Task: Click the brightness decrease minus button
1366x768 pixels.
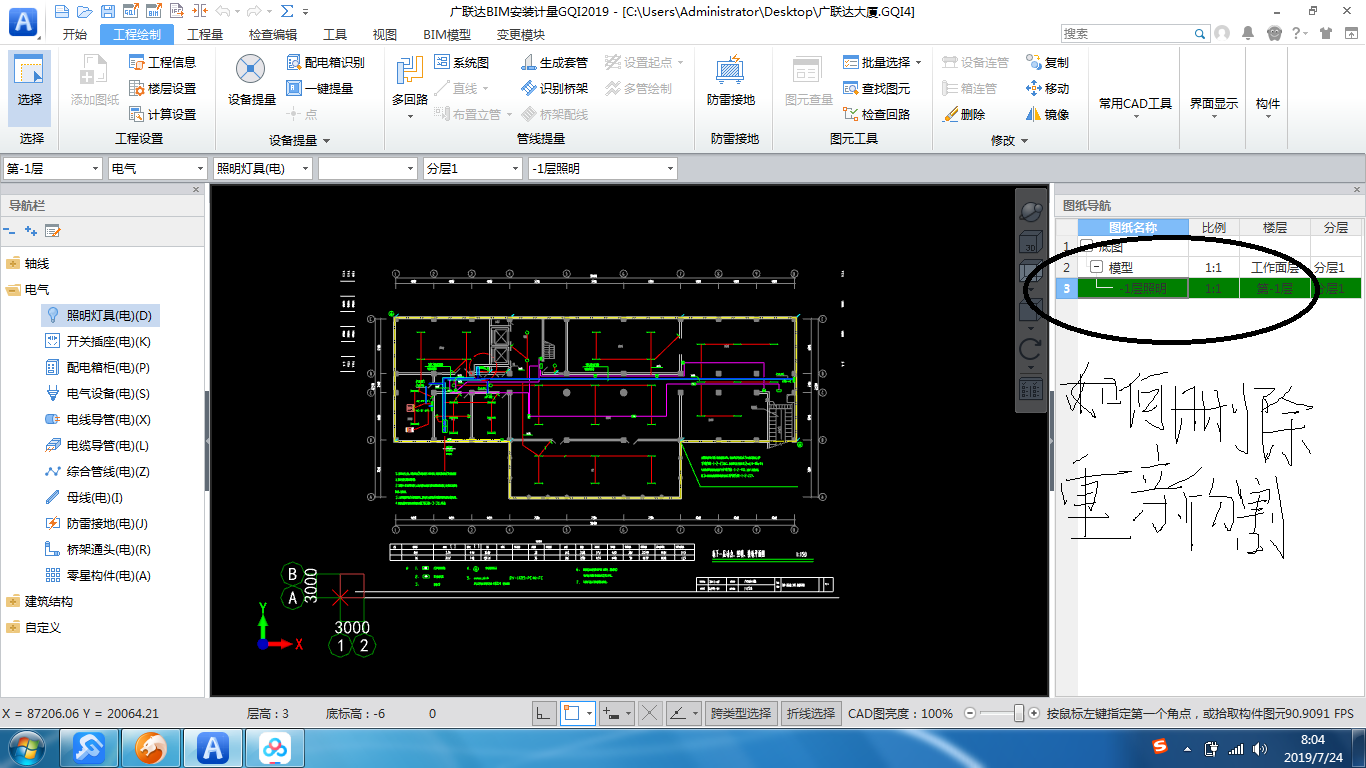Action: click(969, 713)
